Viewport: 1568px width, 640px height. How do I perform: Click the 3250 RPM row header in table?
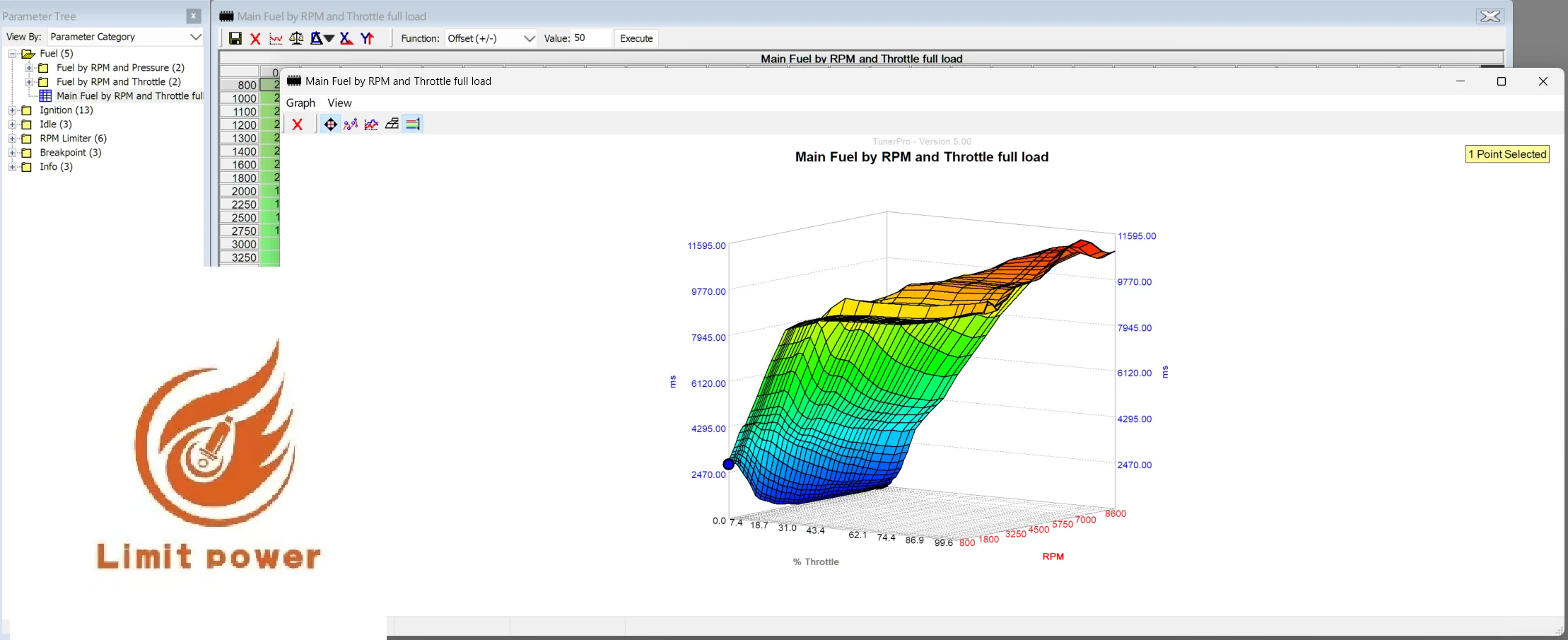[x=240, y=258]
